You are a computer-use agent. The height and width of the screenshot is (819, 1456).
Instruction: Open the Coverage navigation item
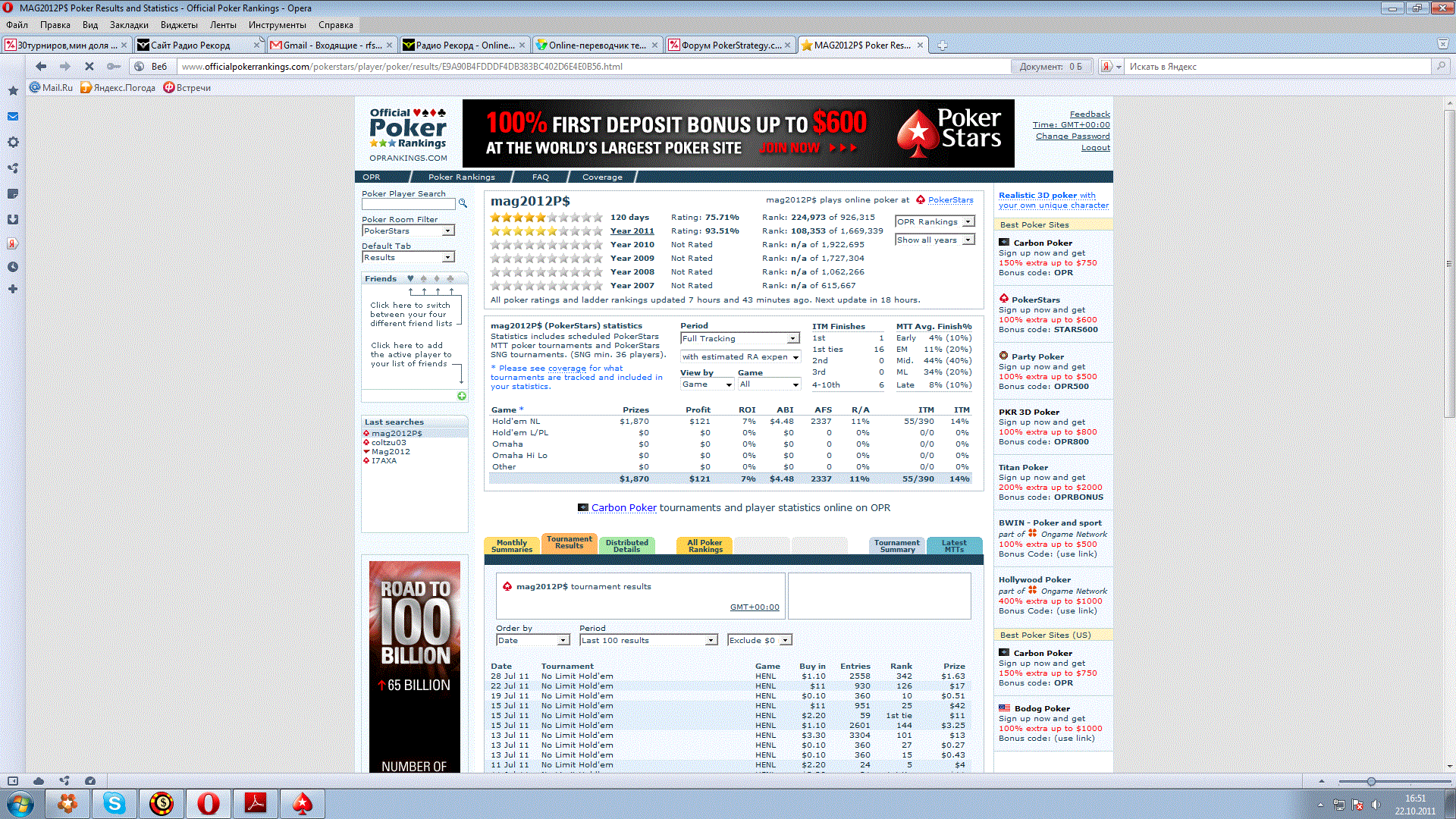point(602,177)
